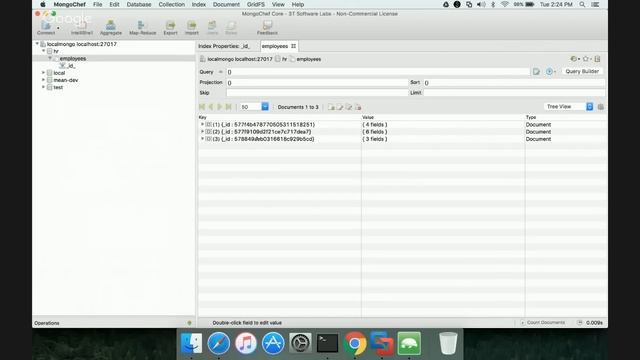Expand document (3) in the results
Viewport: 640px width, 360px height.
pos(202,139)
